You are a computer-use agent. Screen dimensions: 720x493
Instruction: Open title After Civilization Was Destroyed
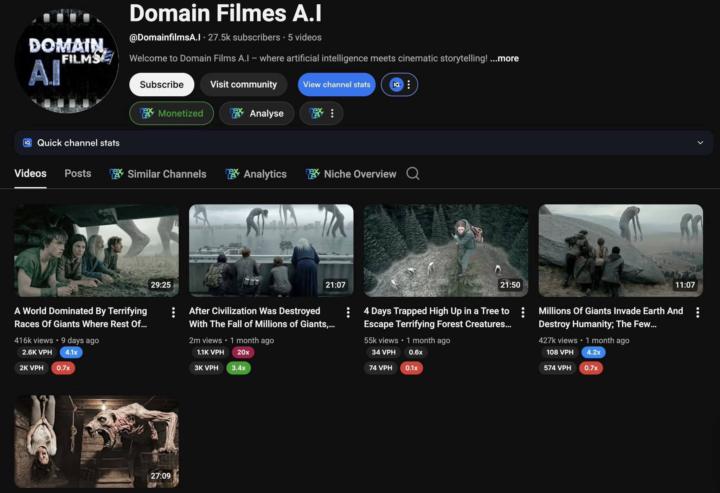(x=262, y=317)
